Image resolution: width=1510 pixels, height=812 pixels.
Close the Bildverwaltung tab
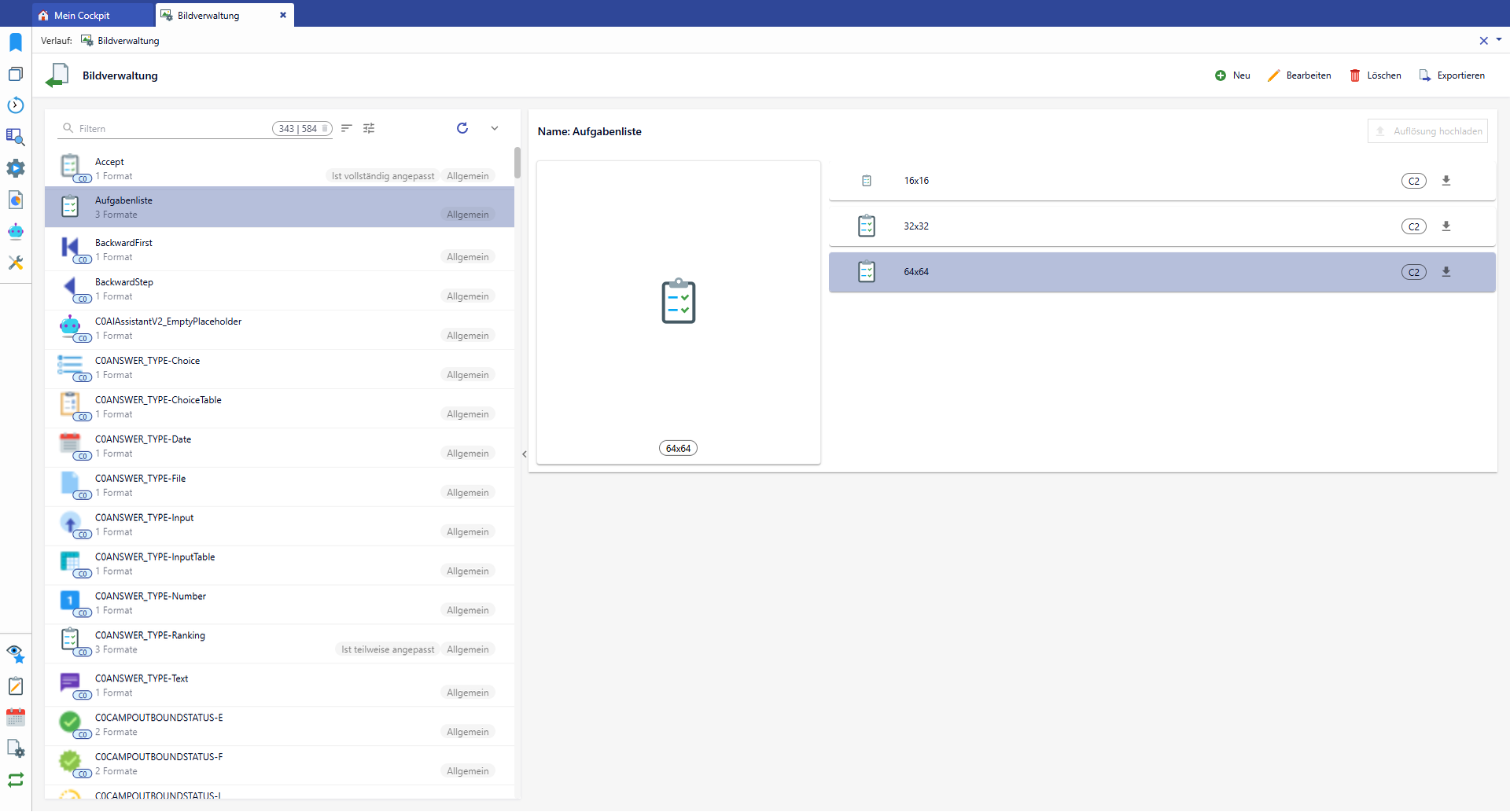(x=283, y=15)
